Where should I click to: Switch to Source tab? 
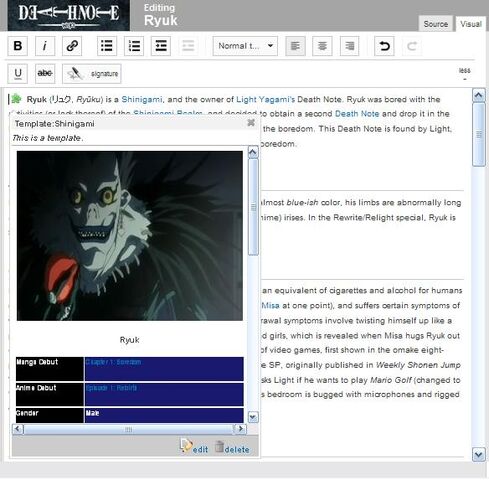tap(435, 24)
